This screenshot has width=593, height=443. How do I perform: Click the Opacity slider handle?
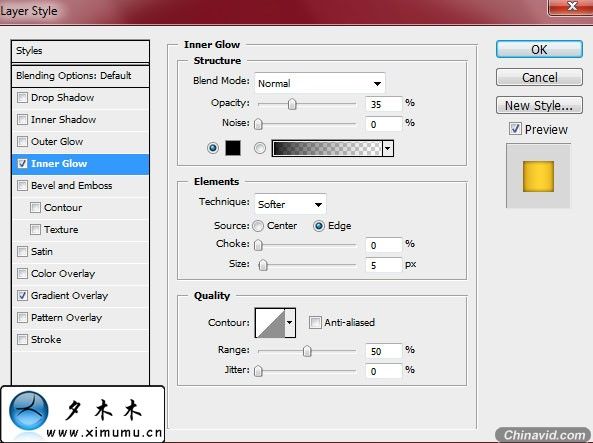pos(292,104)
